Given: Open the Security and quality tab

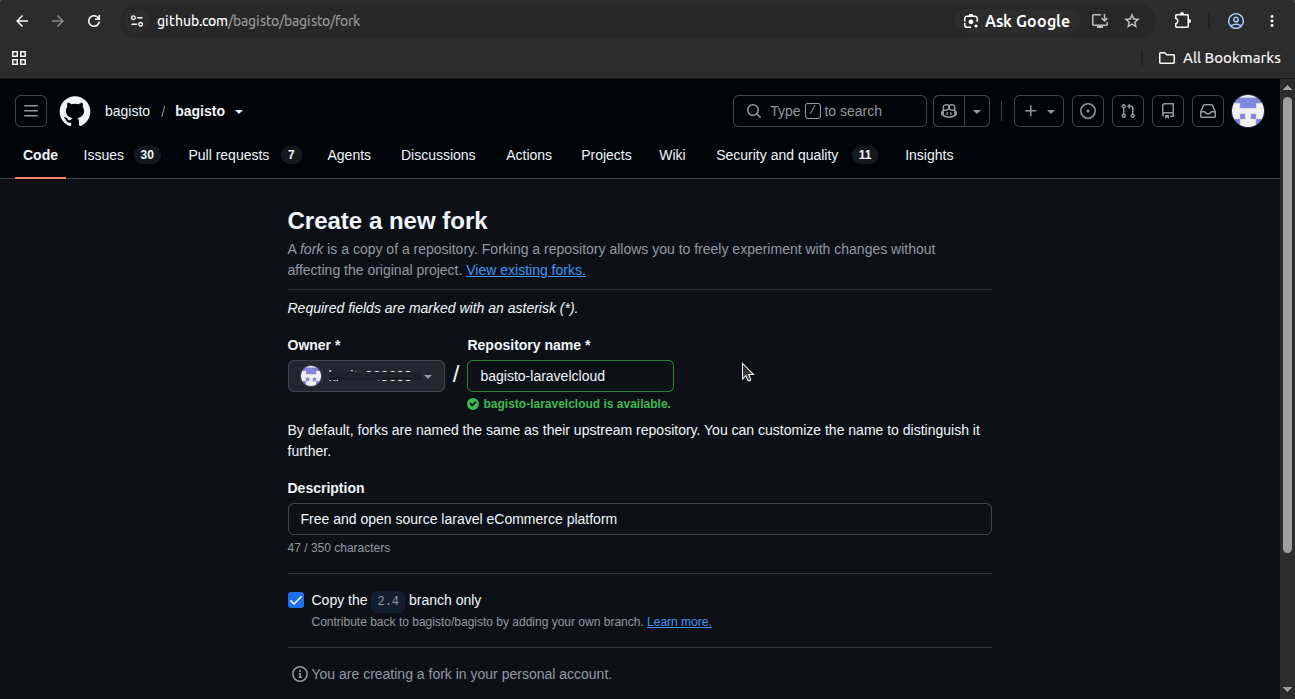Looking at the screenshot, I should point(796,155).
